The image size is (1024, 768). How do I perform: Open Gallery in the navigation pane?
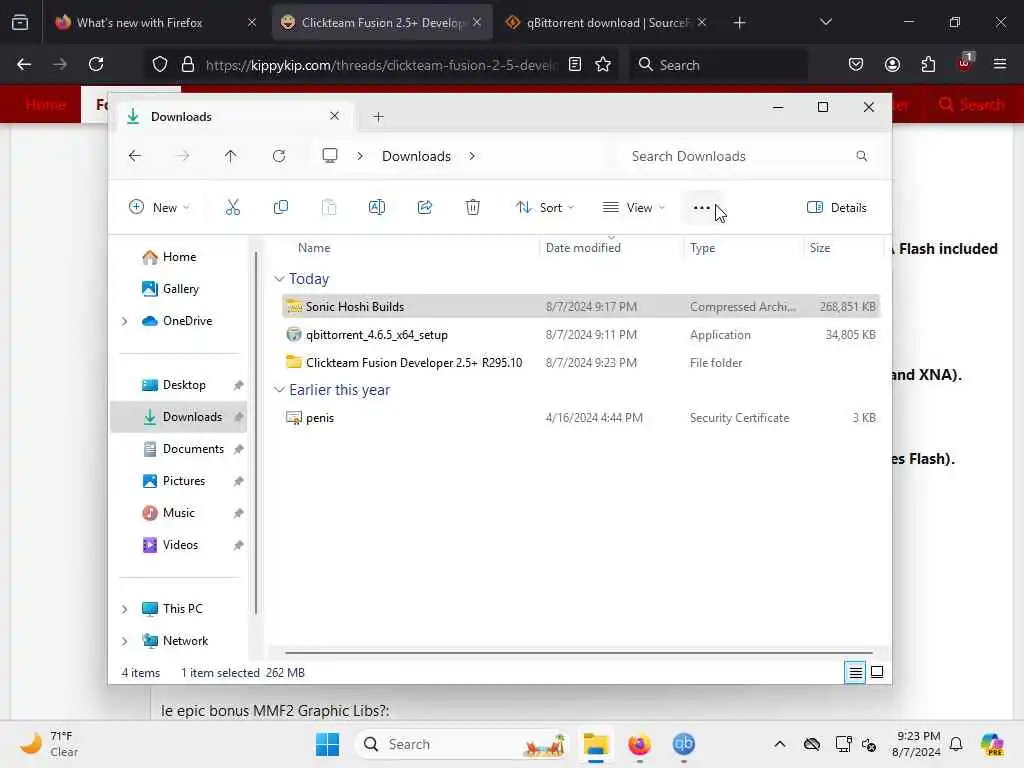[x=180, y=289]
